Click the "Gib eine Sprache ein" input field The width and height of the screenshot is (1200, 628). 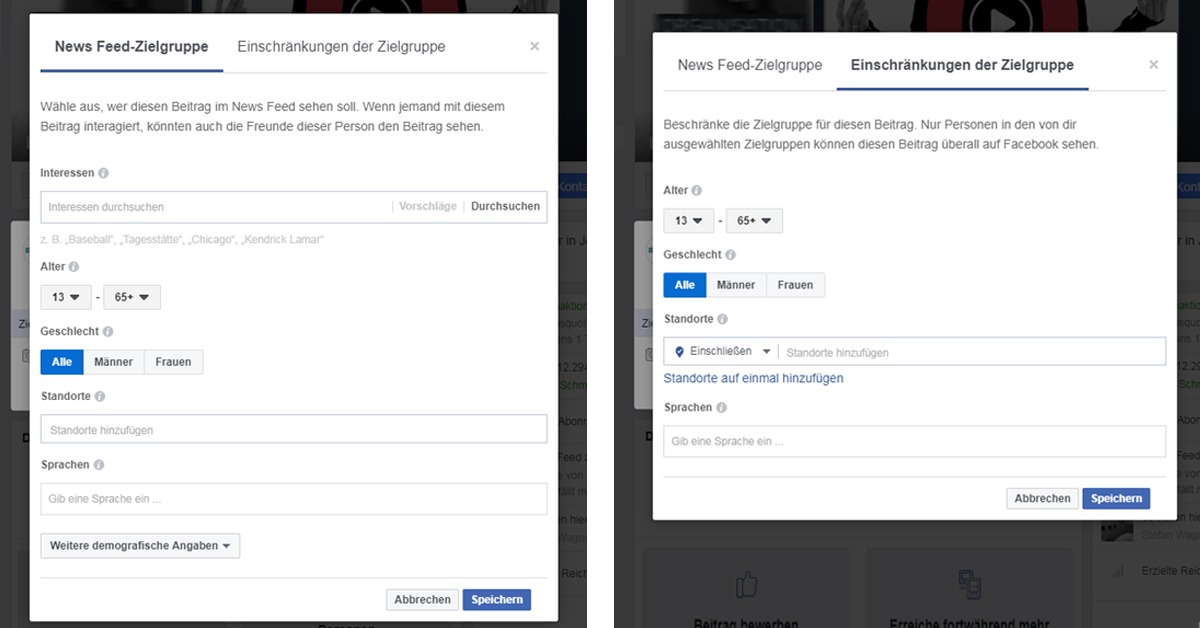point(293,498)
